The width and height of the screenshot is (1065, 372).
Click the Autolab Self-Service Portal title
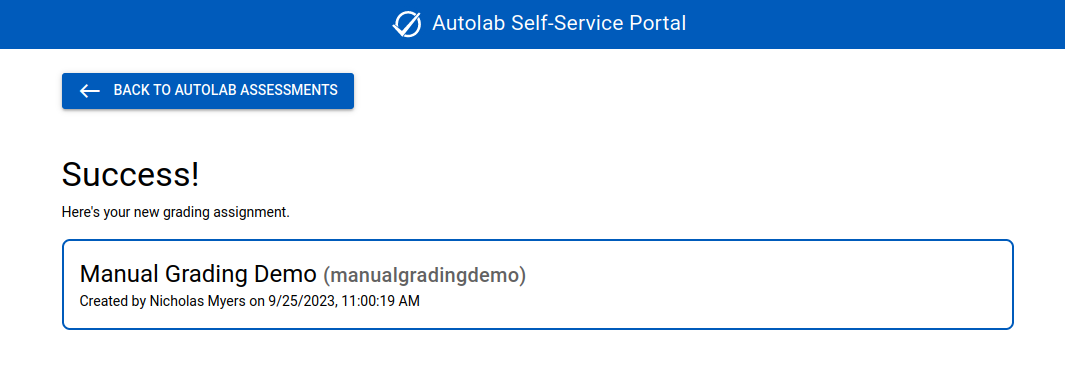559,24
